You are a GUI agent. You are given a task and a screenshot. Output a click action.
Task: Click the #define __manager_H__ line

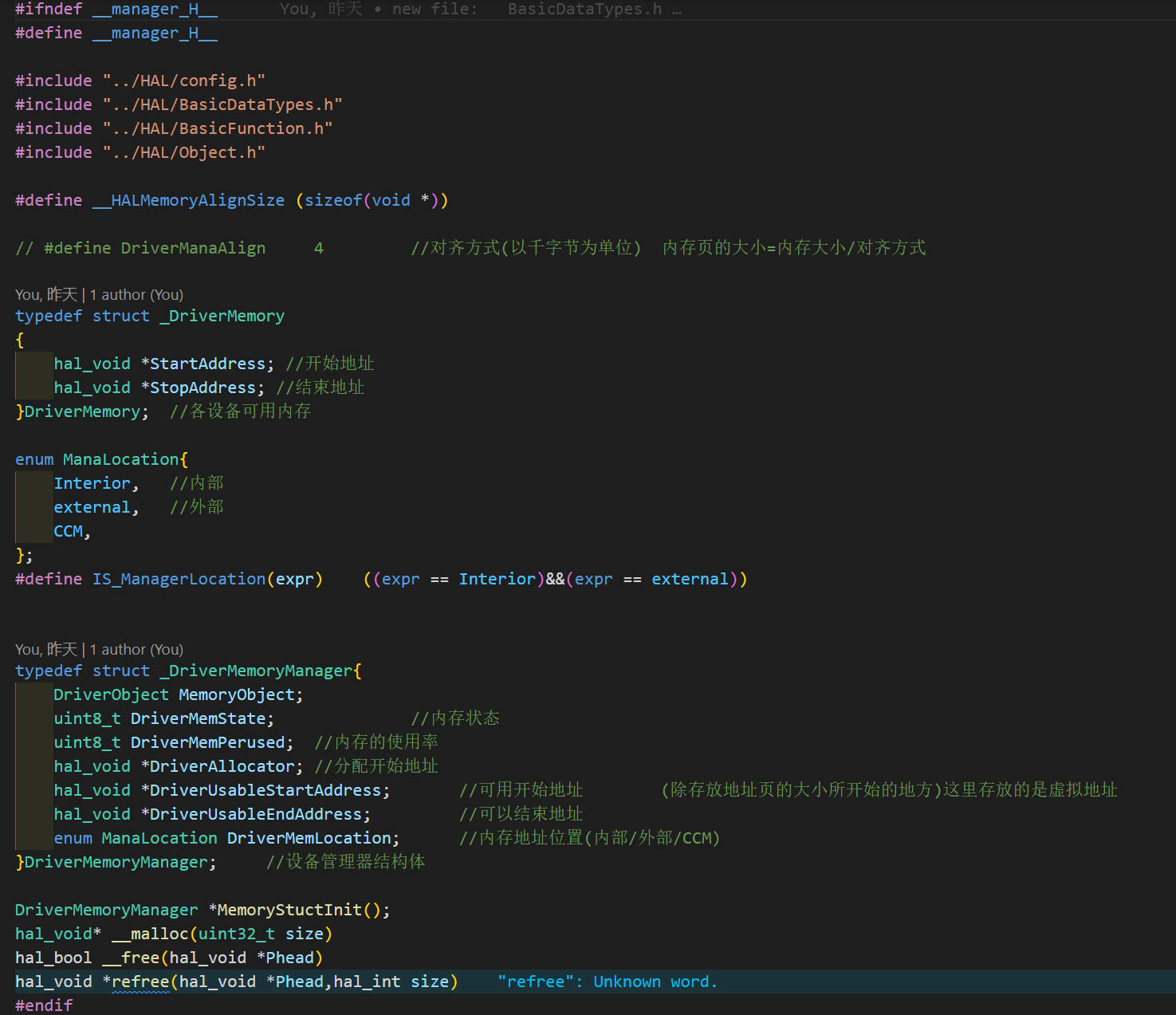coord(116,33)
